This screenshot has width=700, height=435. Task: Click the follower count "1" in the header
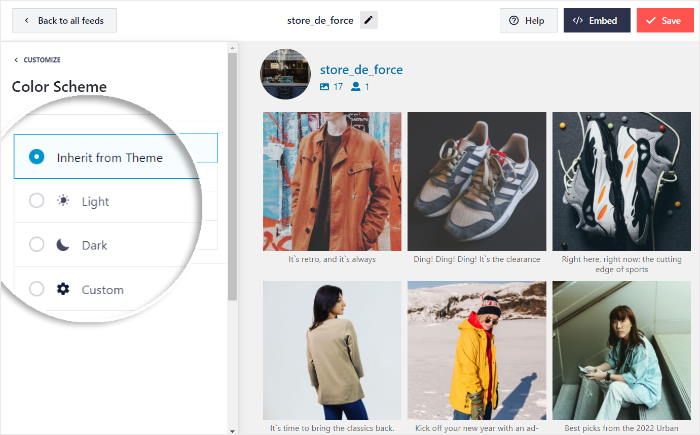[x=367, y=87]
